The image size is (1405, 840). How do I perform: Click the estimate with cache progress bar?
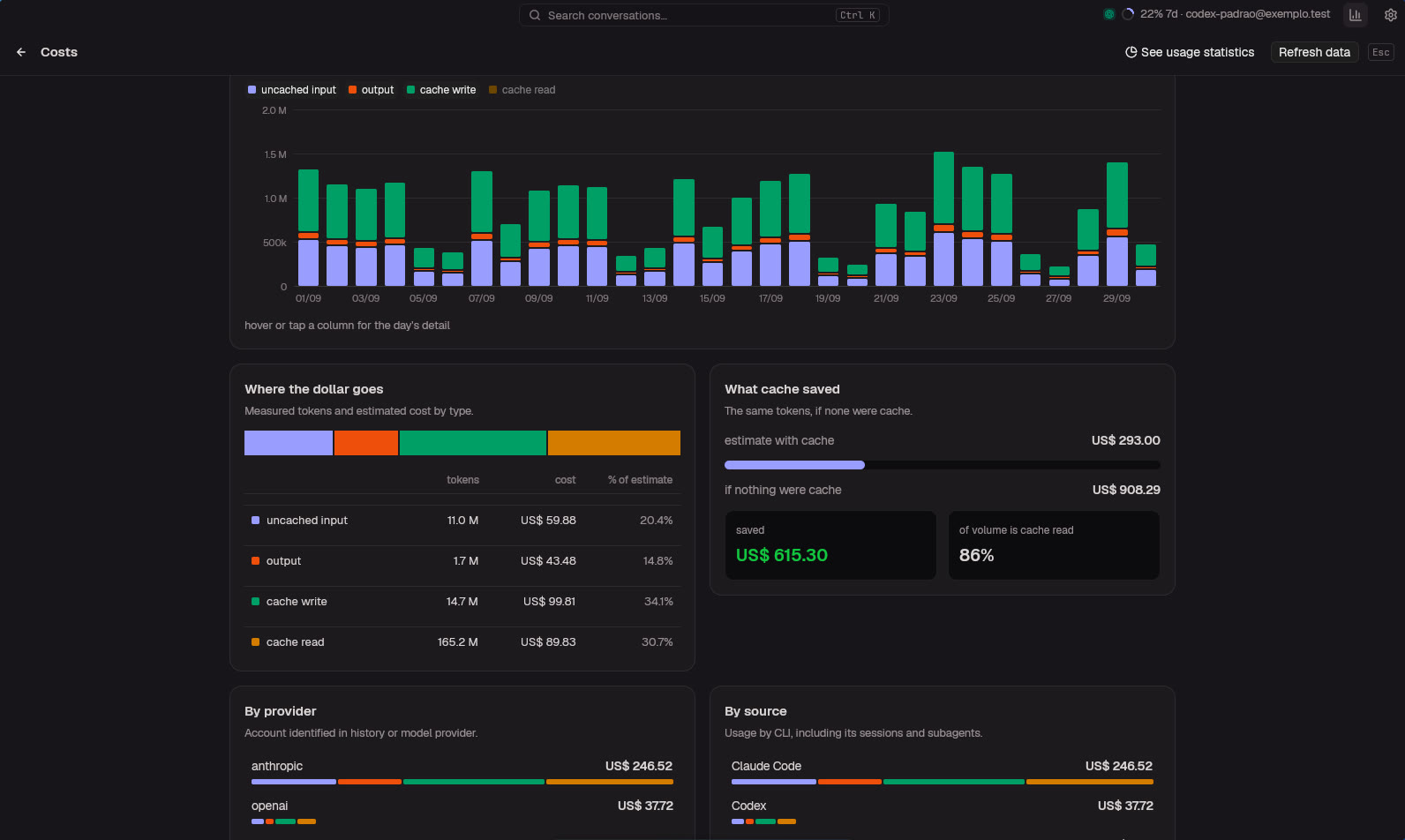pyautogui.click(x=943, y=465)
